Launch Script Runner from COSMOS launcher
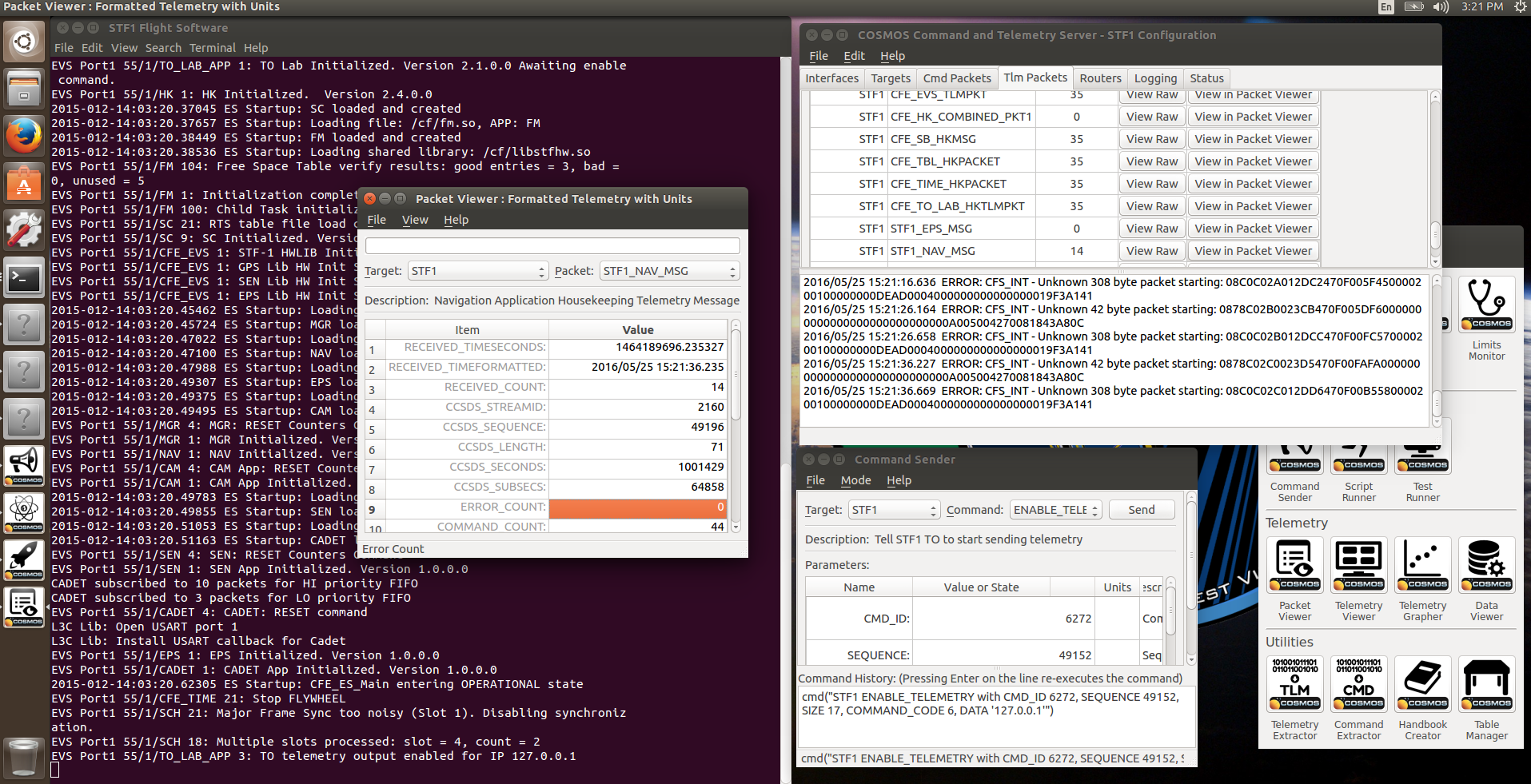 coord(1358,460)
